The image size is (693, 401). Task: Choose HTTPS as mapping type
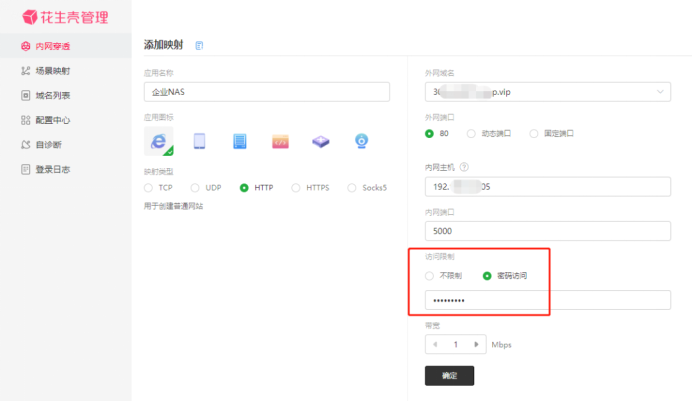(296, 187)
